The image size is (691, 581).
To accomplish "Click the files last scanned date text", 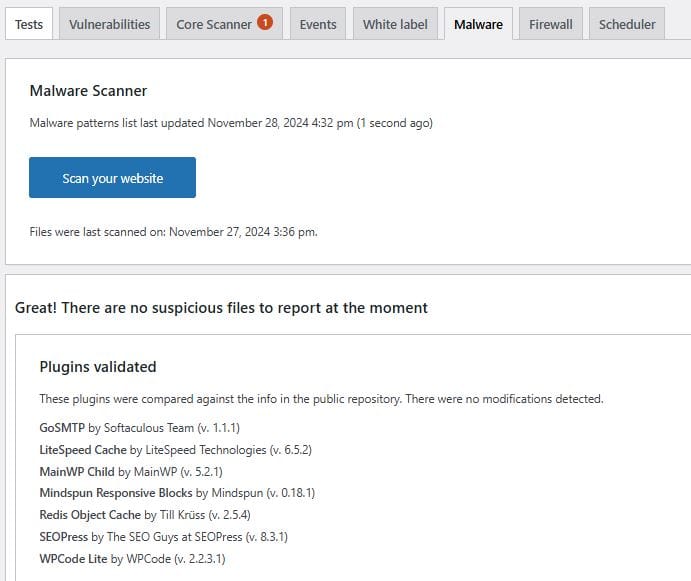I will 173,232.
